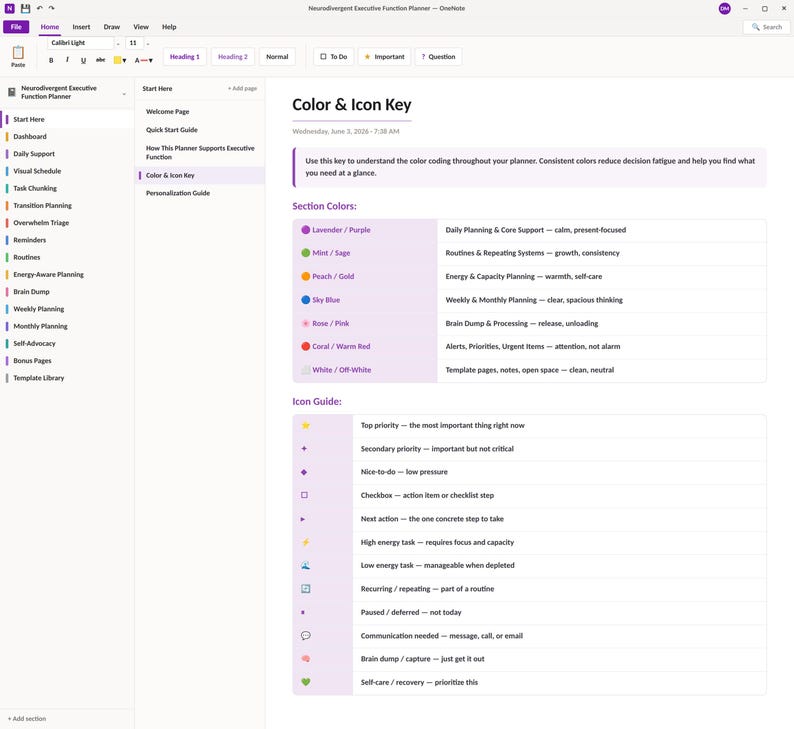Open the File menu
Image resolution: width=794 pixels, height=729 pixels.
tap(16, 27)
